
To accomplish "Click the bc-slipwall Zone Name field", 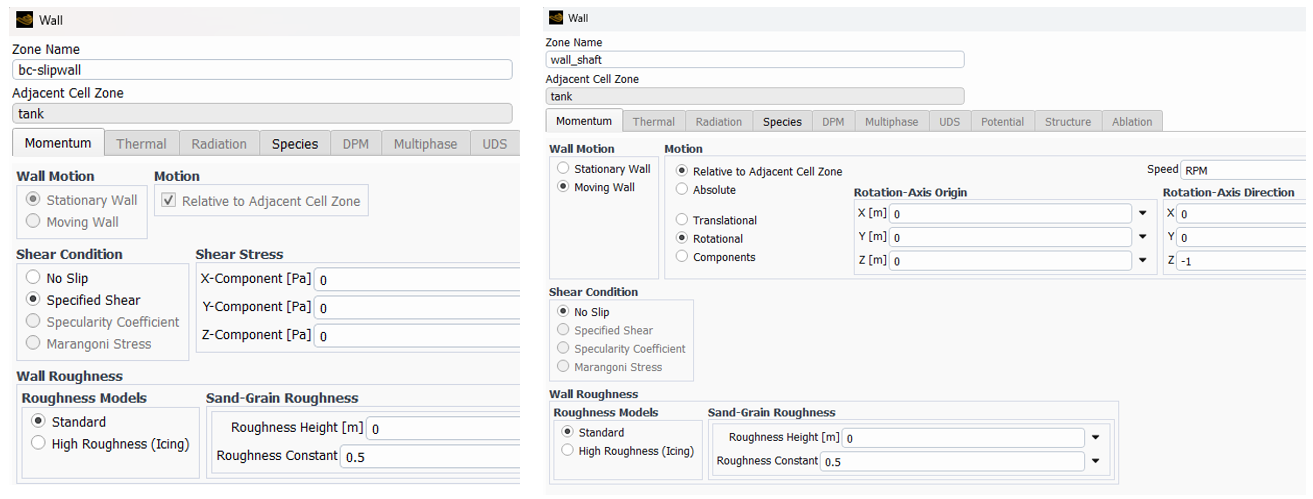I will point(262,70).
